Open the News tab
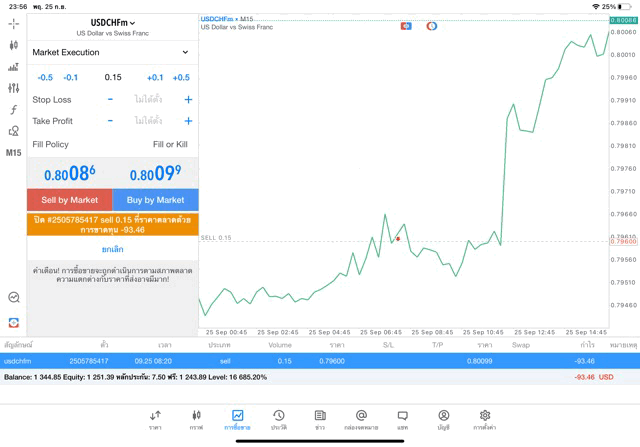 coord(320,419)
